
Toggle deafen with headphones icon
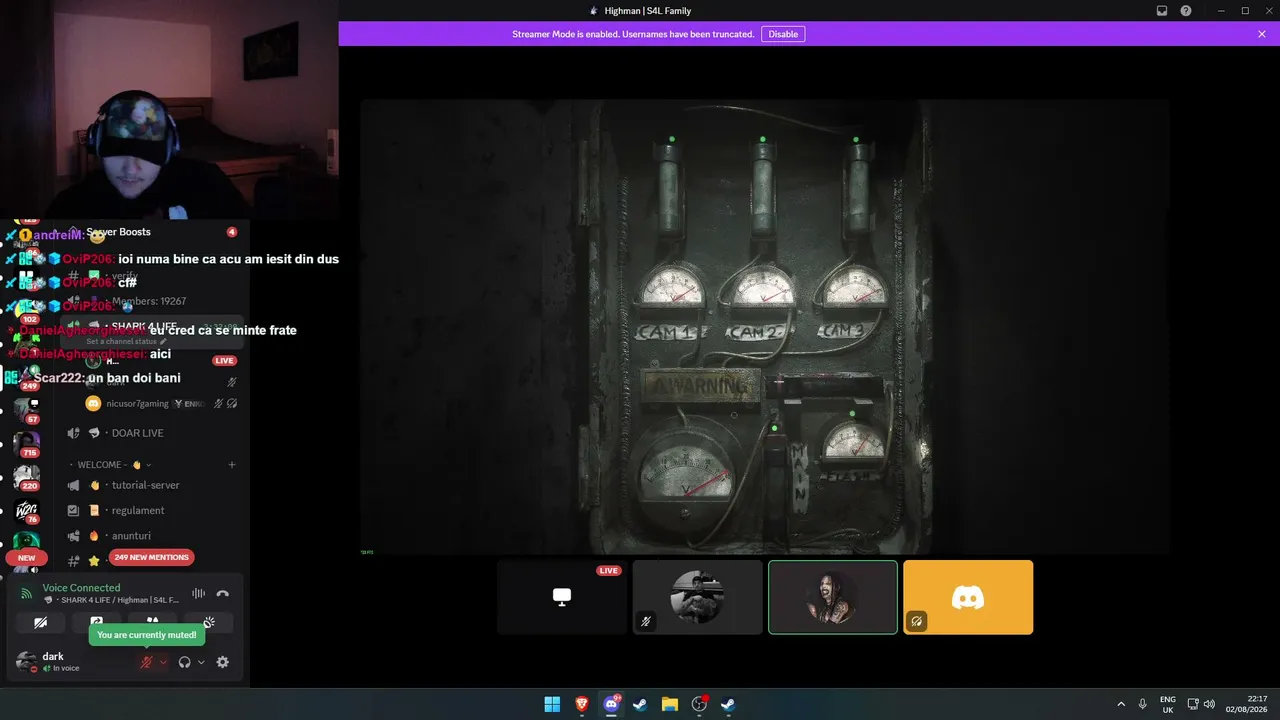[184, 662]
